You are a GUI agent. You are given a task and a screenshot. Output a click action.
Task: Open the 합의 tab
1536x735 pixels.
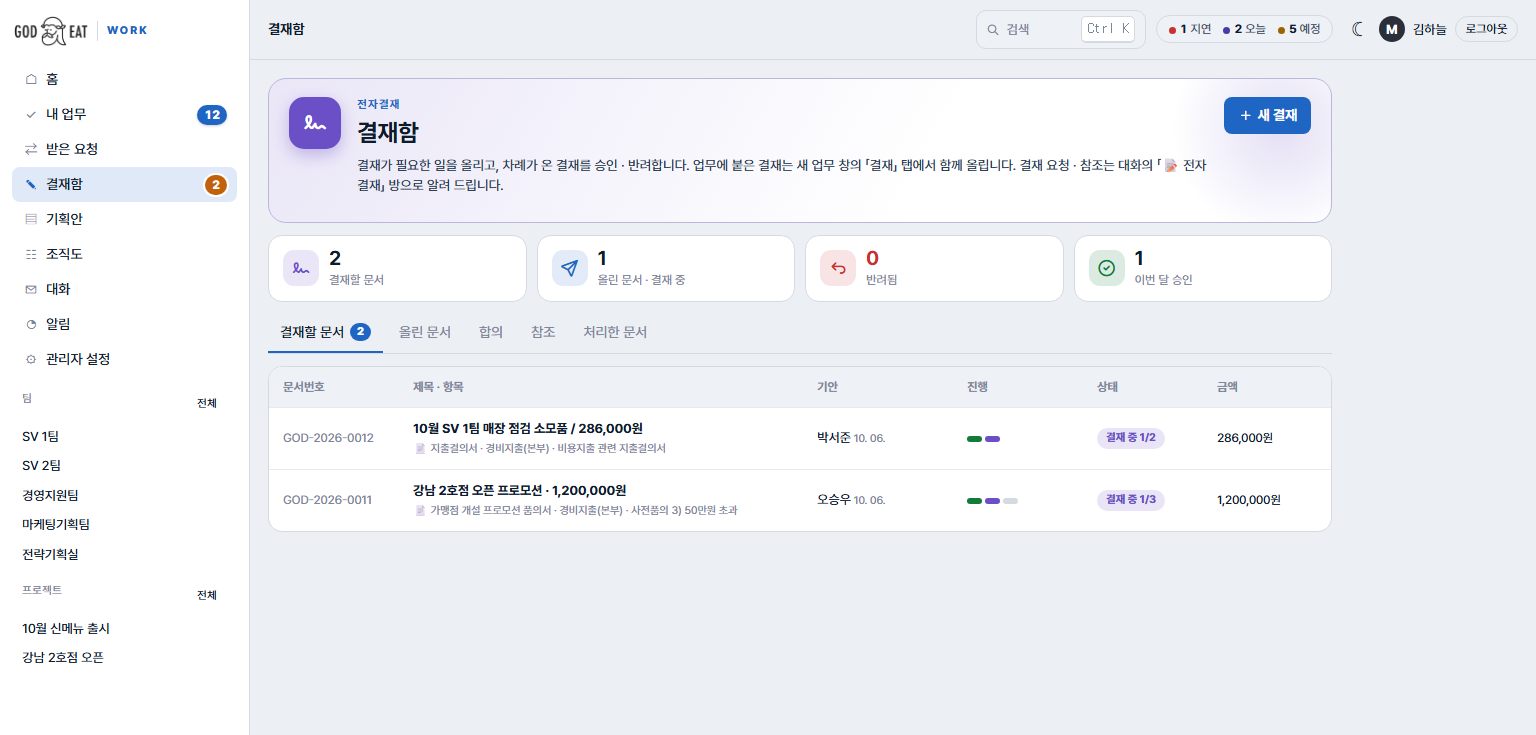(491, 332)
